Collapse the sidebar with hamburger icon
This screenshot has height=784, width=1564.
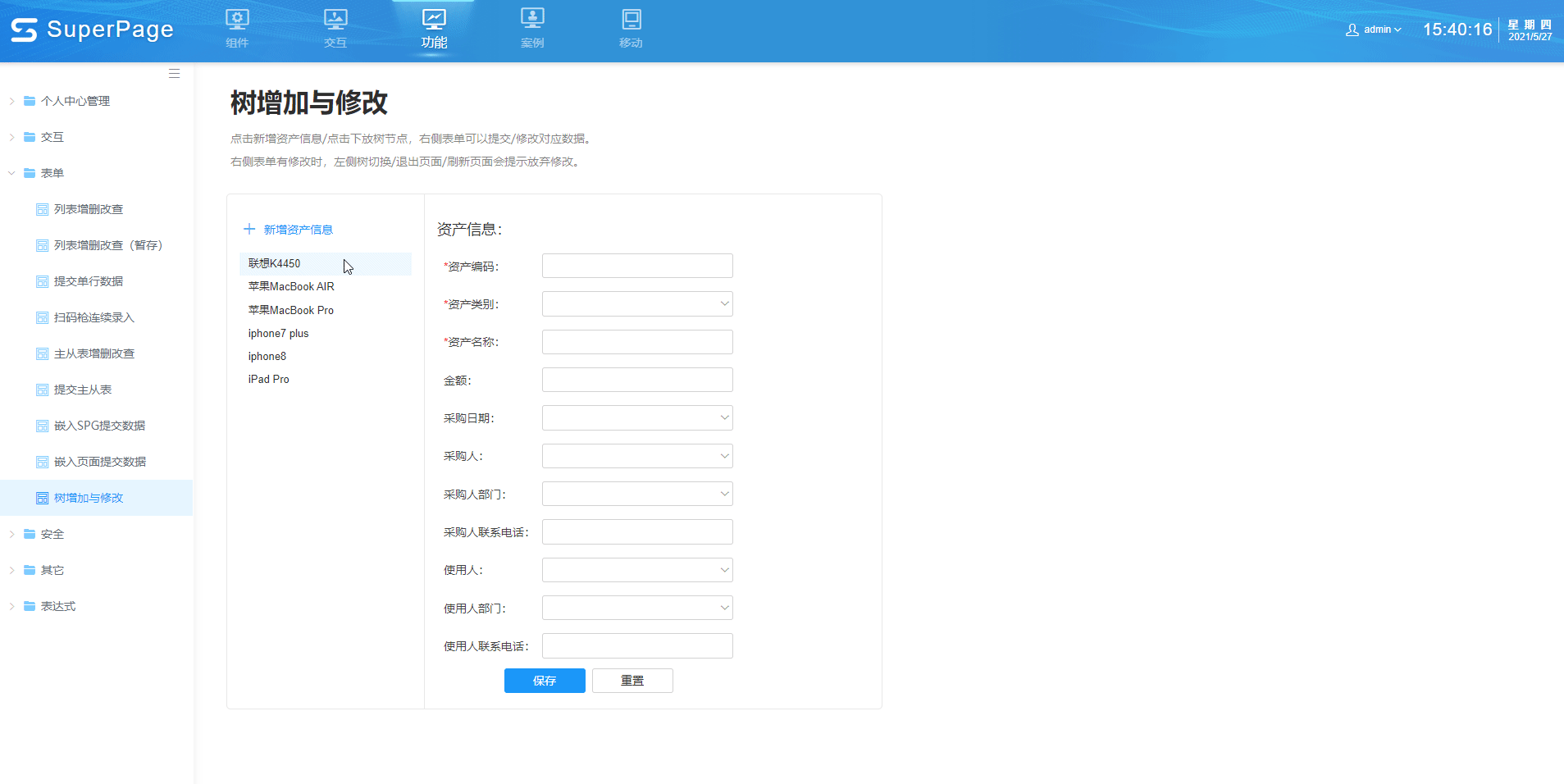pos(174,74)
